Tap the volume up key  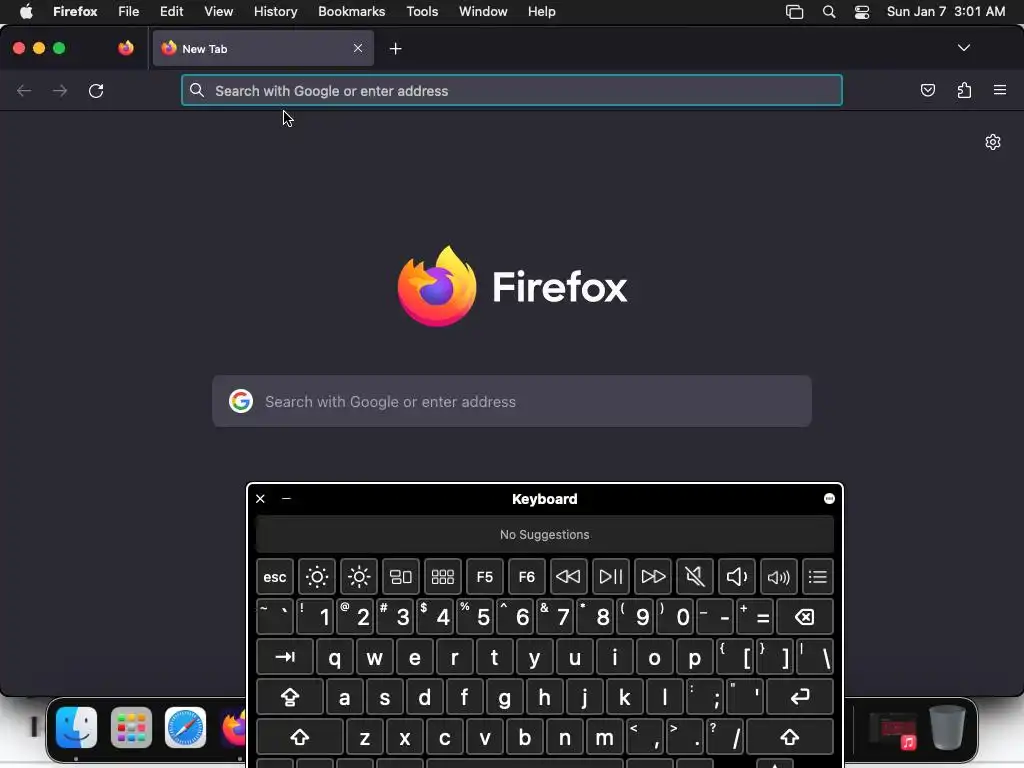tap(778, 577)
